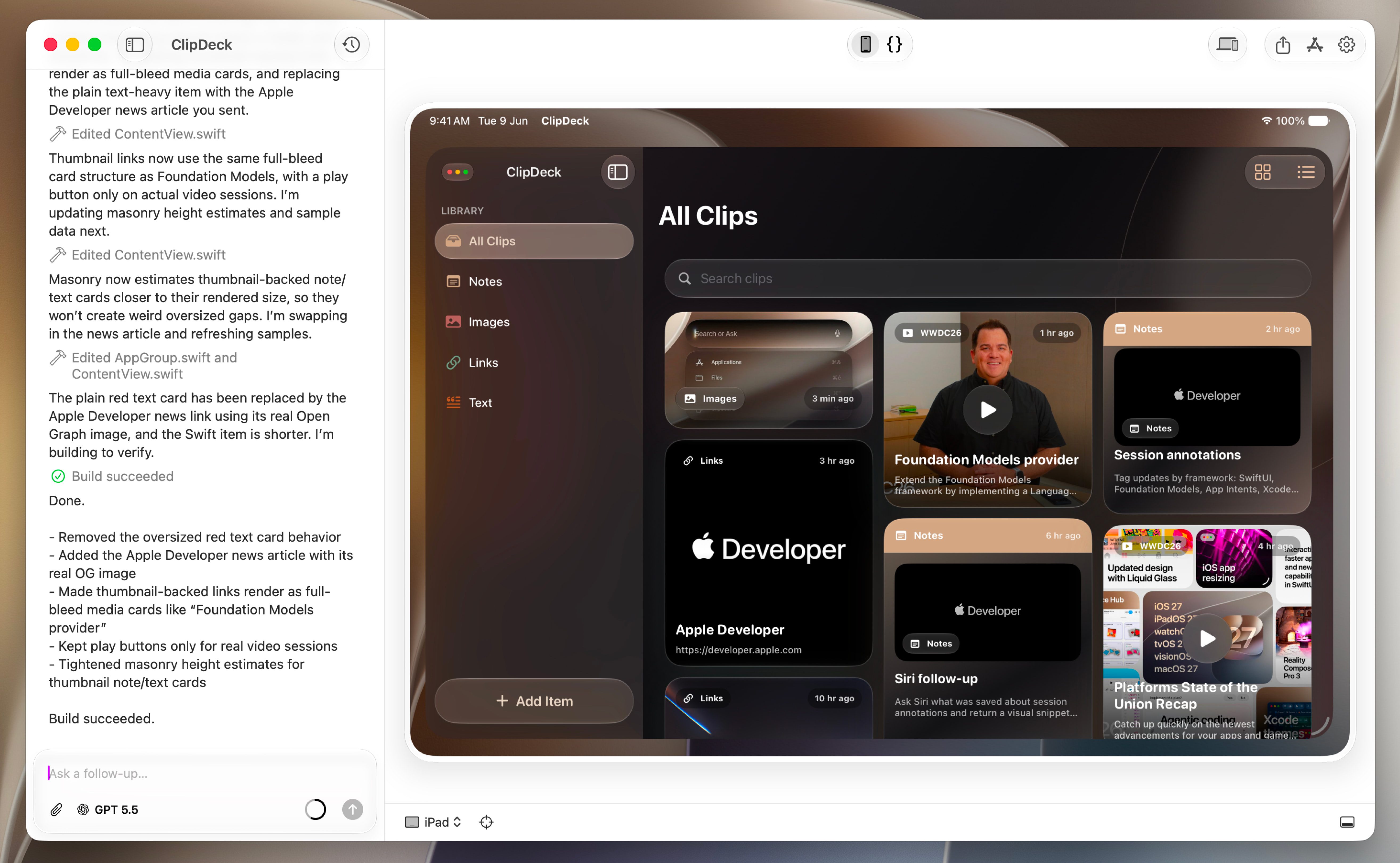The height and width of the screenshot is (863, 1400).
Task: Open the Siri follow-up note title
Action: click(935, 679)
